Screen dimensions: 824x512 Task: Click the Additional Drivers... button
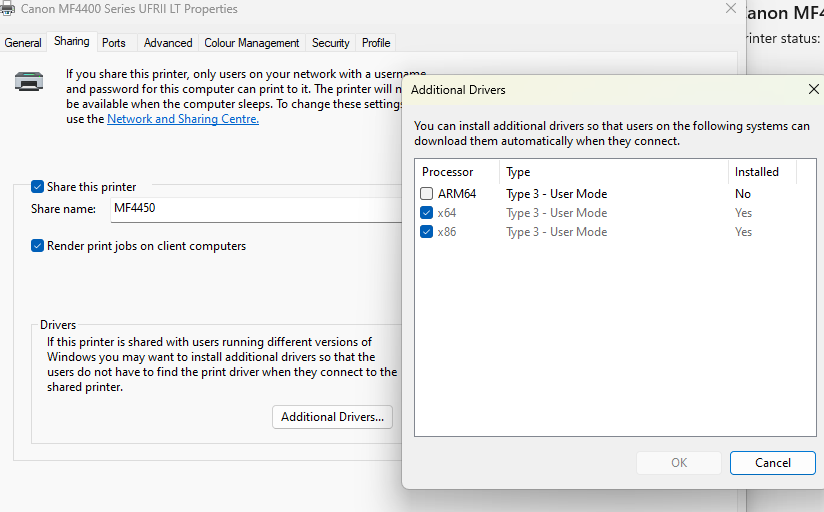(332, 417)
